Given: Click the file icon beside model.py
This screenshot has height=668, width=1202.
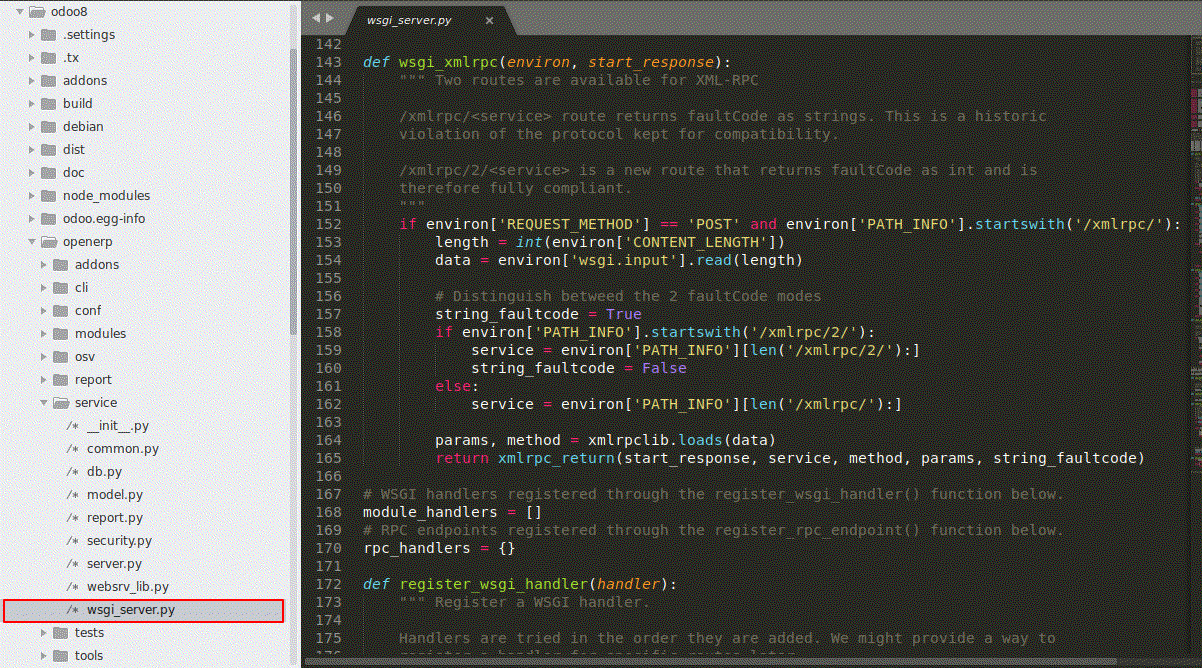Looking at the screenshot, I should [x=72, y=494].
